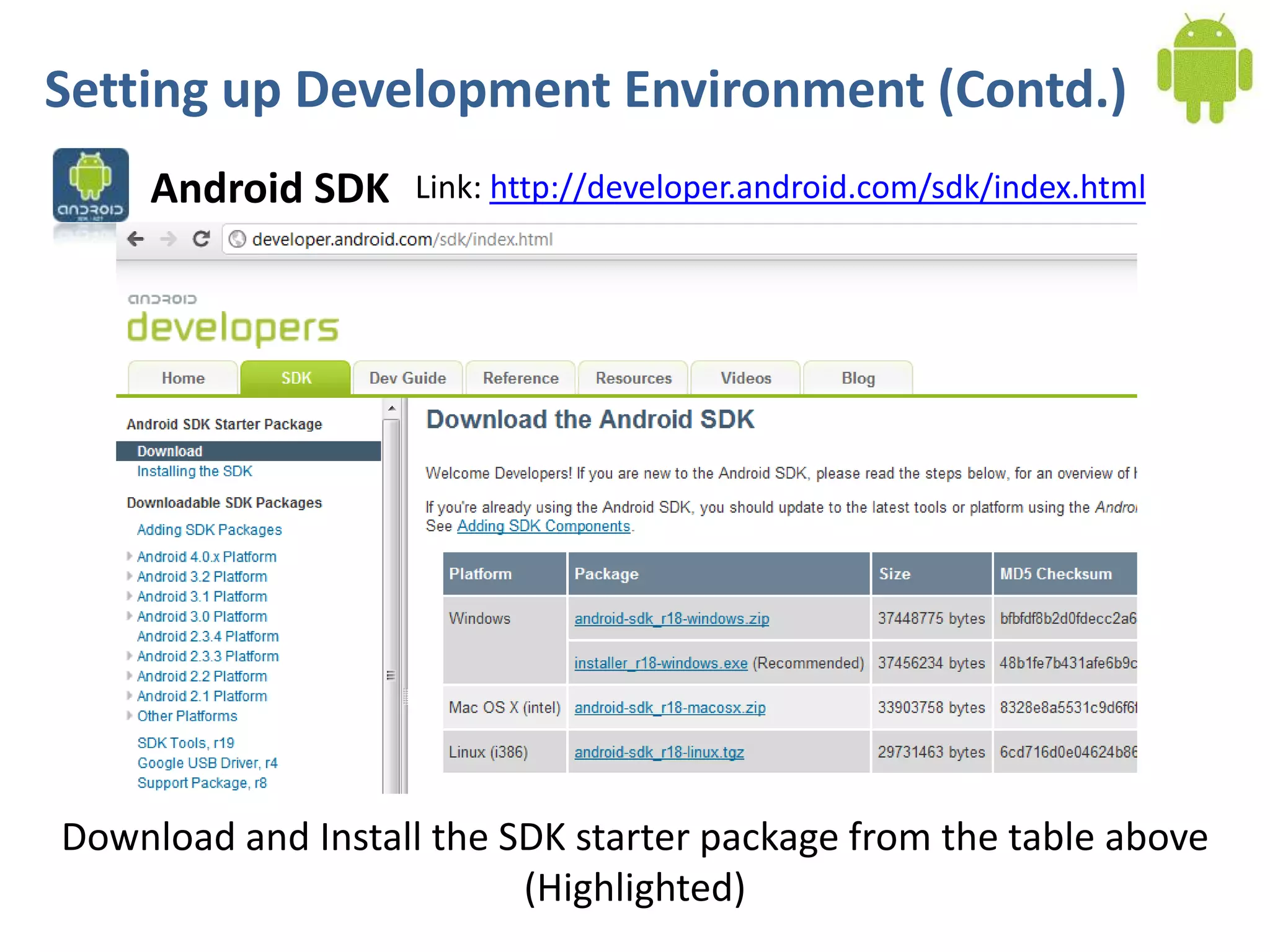Expand Android 4.0.x Platform arrow
Image resolution: width=1270 pixels, height=952 pixels.
(x=129, y=556)
